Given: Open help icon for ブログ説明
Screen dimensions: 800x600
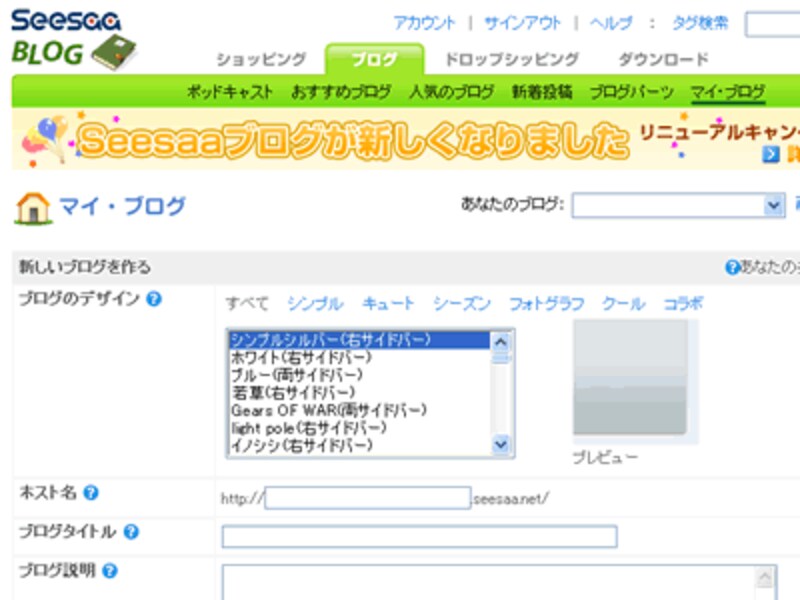Looking at the screenshot, I should 110,570.
